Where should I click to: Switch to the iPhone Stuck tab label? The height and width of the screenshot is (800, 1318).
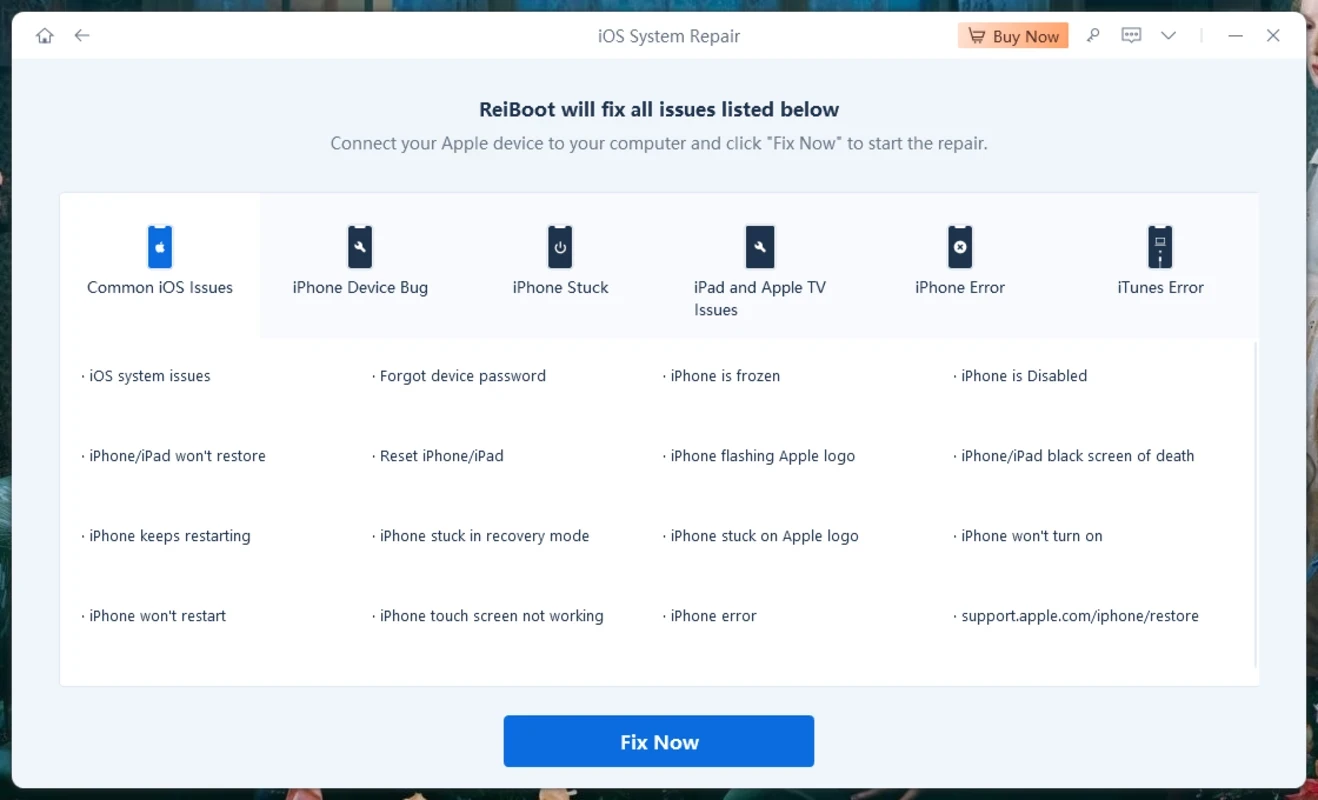point(560,288)
